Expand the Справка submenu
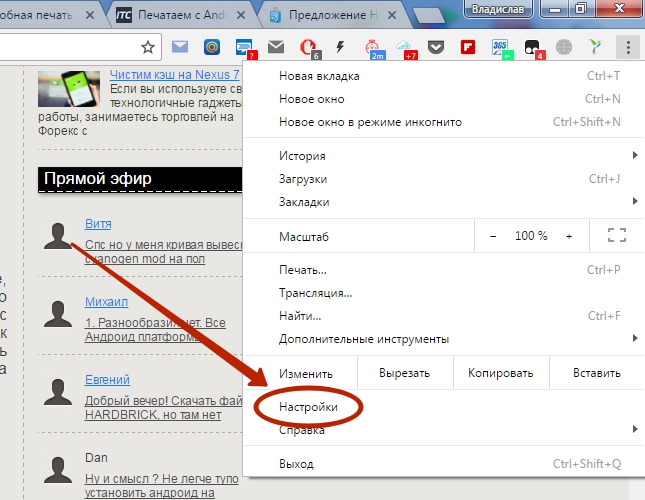Screen dimensions: 645x500 coord(444,430)
